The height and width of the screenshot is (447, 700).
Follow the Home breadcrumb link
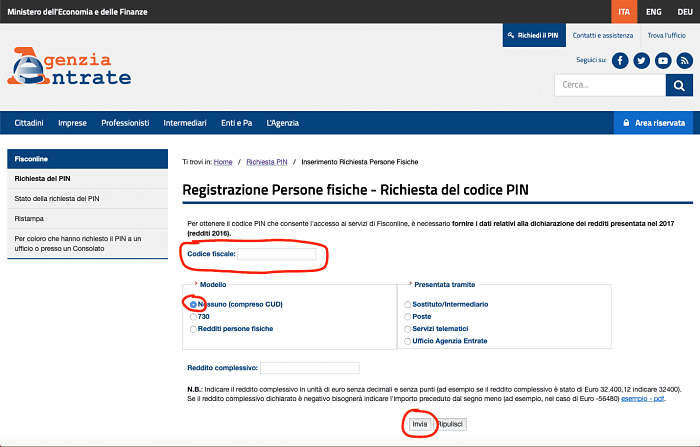click(223, 161)
